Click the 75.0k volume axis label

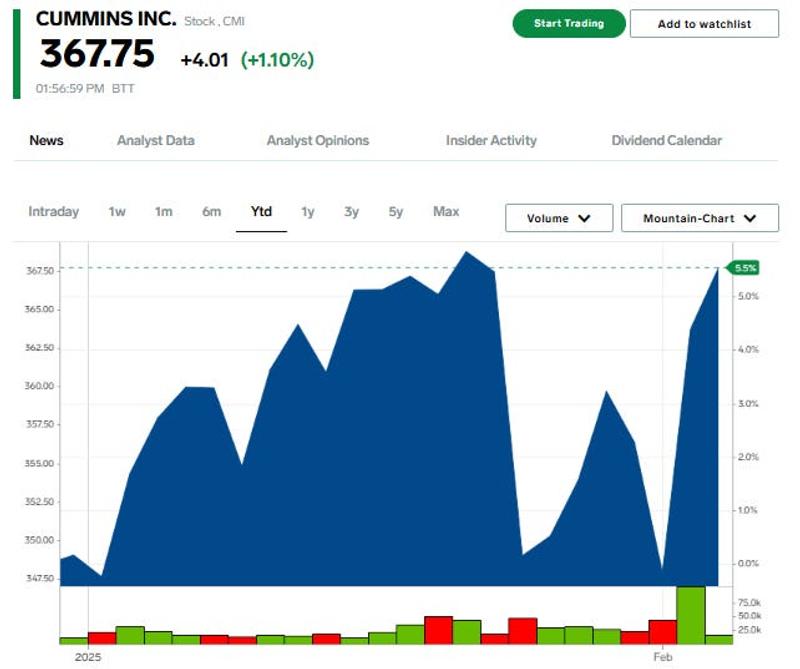749,603
